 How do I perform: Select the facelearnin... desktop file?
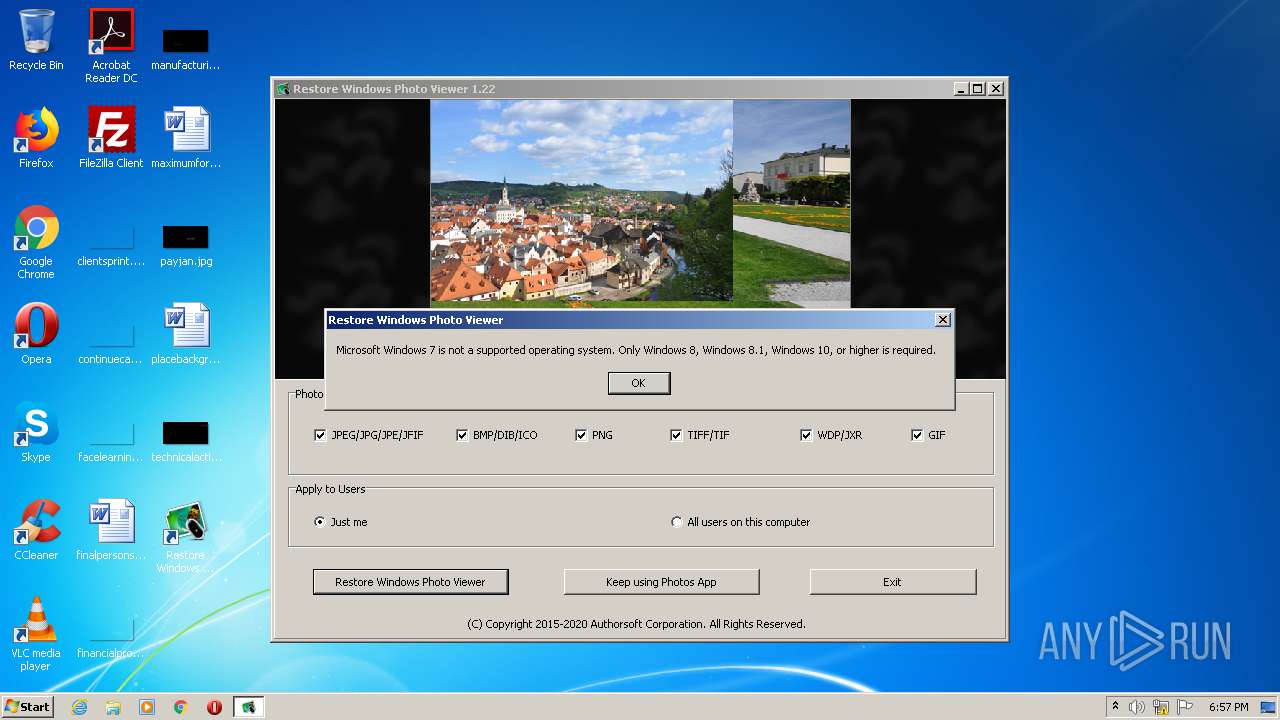click(x=111, y=441)
